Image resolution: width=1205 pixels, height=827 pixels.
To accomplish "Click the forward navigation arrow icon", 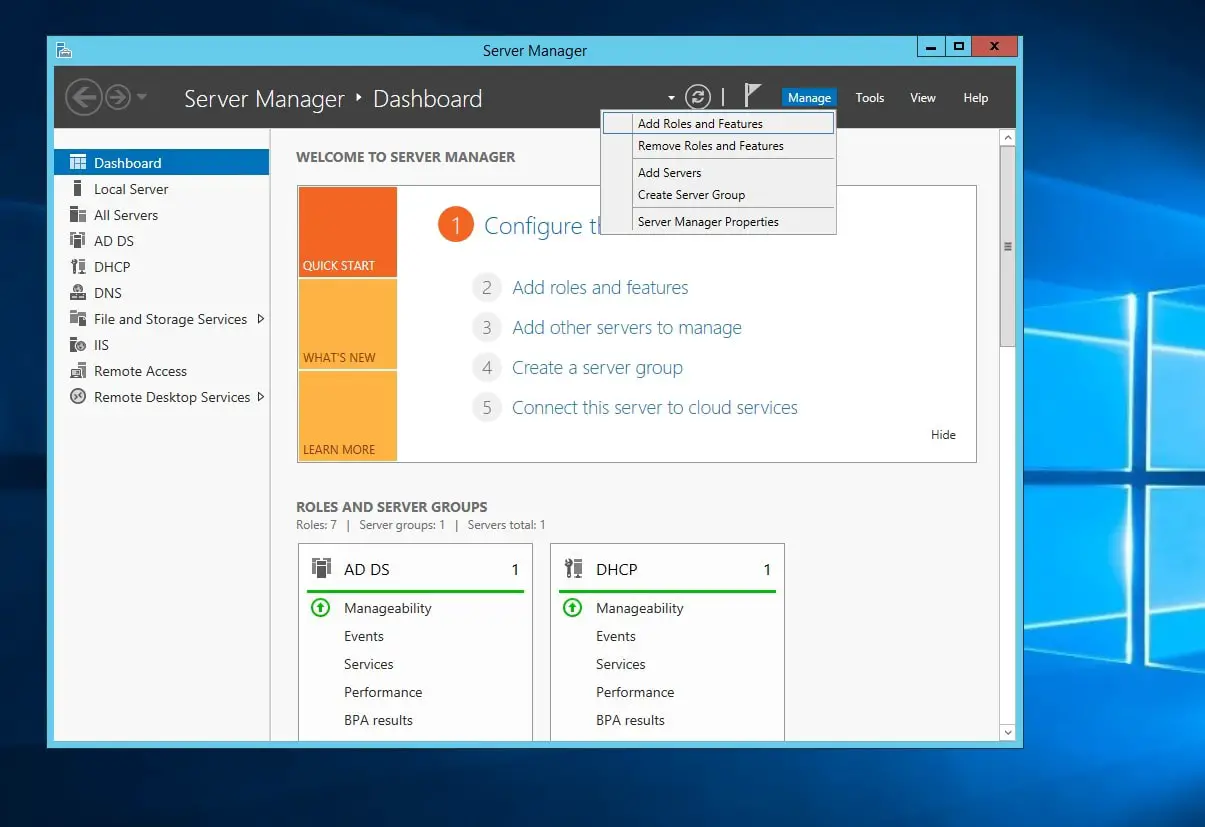I will coord(118,97).
